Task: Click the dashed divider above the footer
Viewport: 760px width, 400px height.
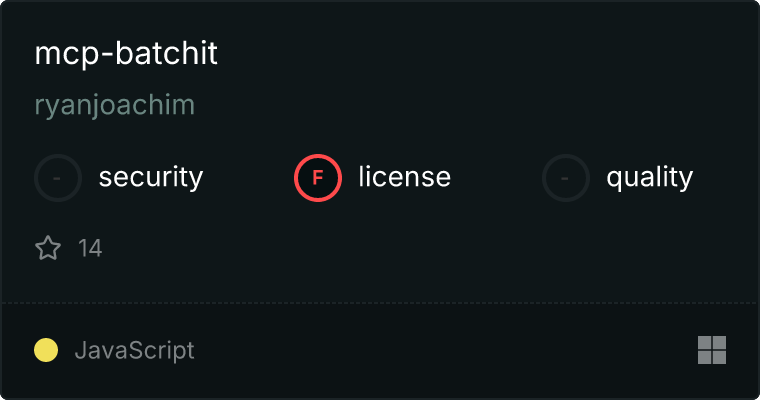Action: 380,303
